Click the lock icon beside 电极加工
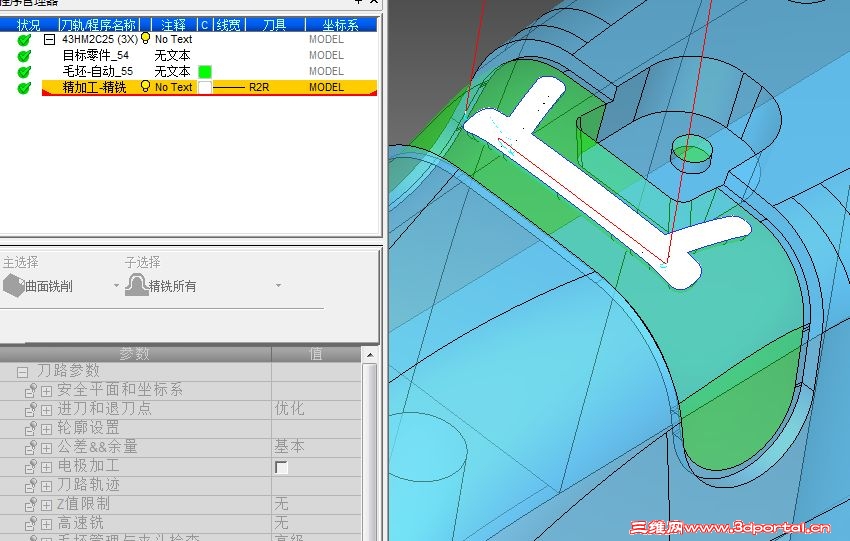 pos(31,466)
